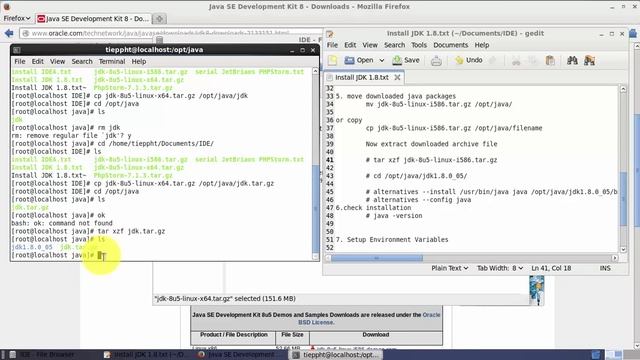Click the Oracle BSD License link
Screen dimensions: 640x360
point(370,318)
